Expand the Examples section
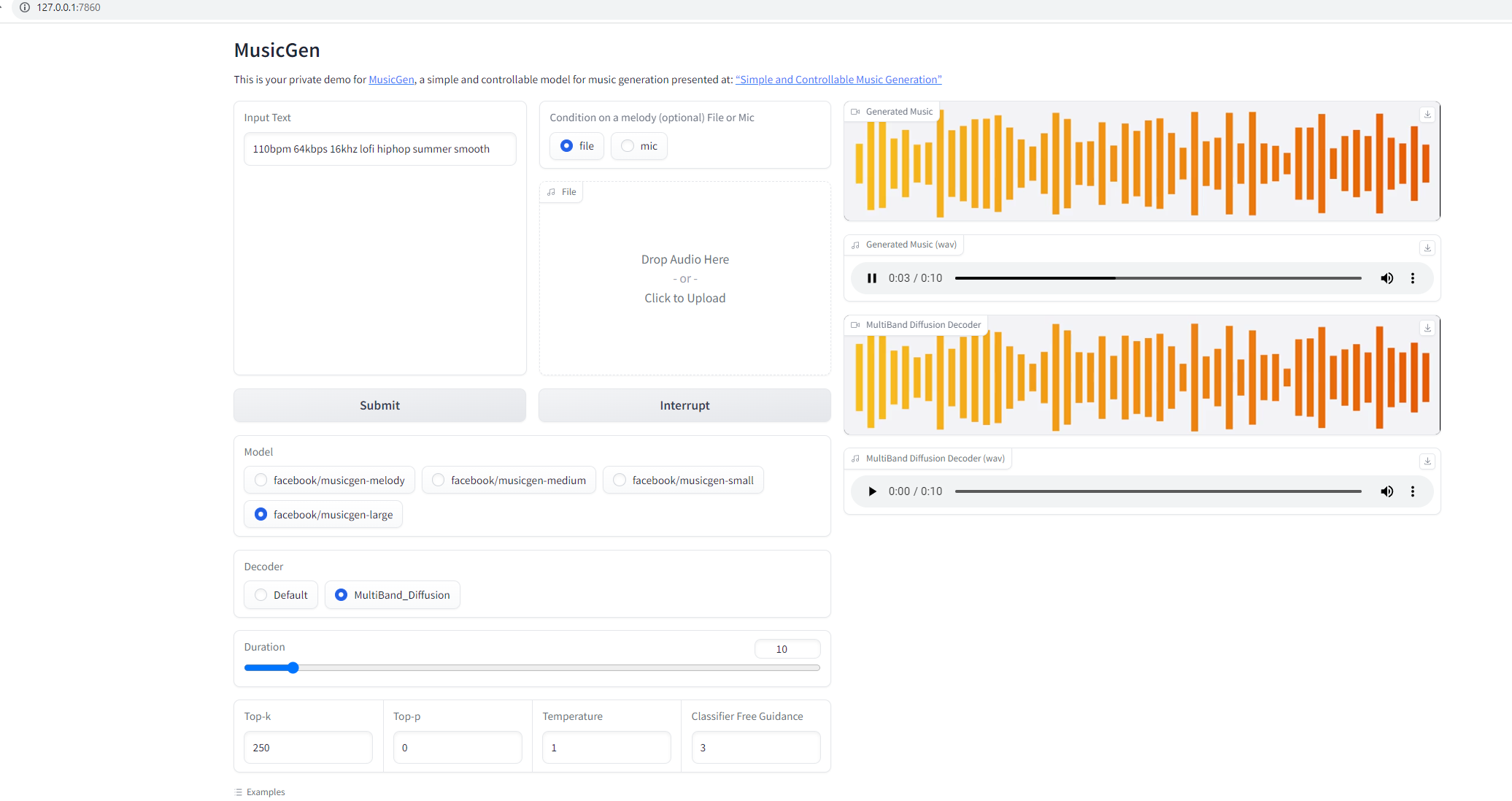The height and width of the screenshot is (801, 1512). (260, 792)
